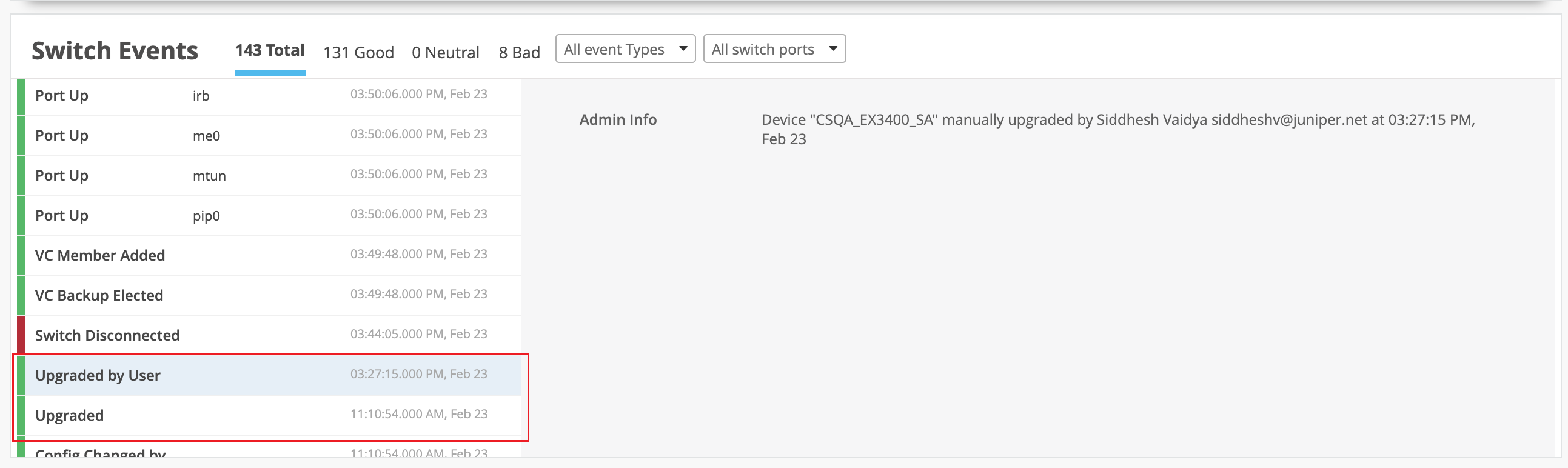Viewport: 1568px width, 468px height.
Task: Switch to the 143 Total tab
Action: coord(270,50)
